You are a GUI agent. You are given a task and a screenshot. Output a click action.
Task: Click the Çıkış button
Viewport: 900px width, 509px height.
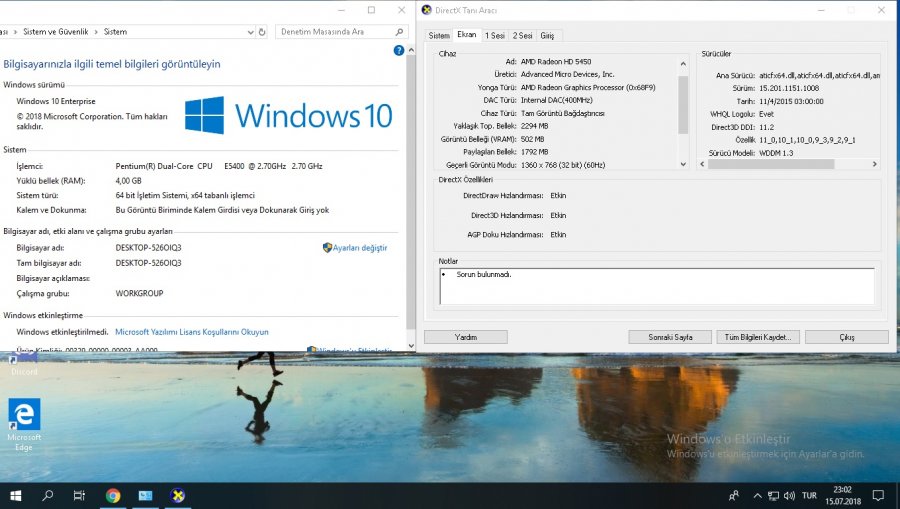click(x=847, y=337)
